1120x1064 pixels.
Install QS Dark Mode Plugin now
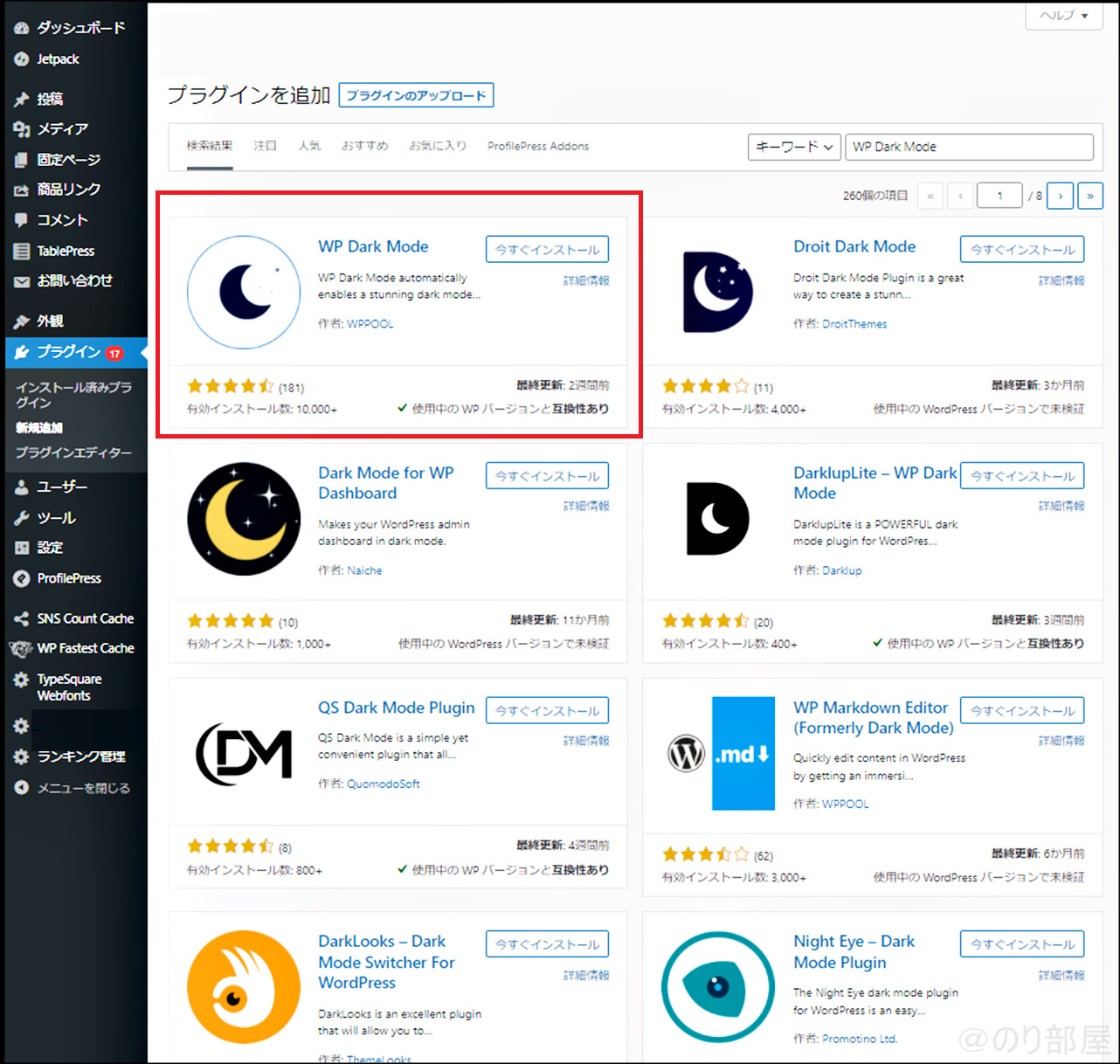point(547,710)
